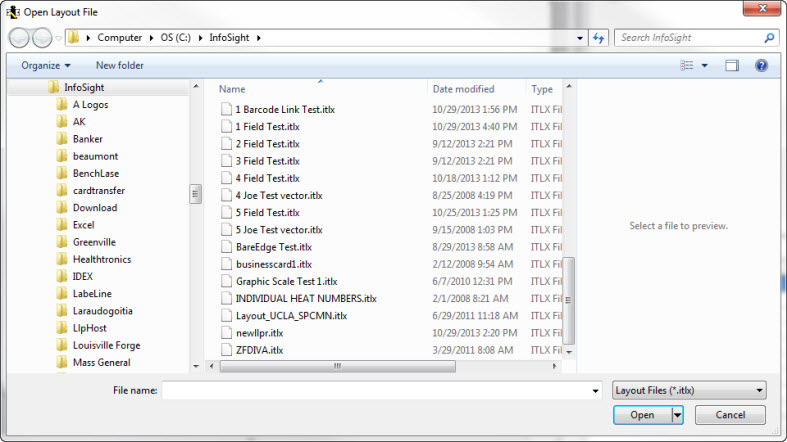Click the file icon of 1 Barcode Link Test.itlx

coord(227,109)
